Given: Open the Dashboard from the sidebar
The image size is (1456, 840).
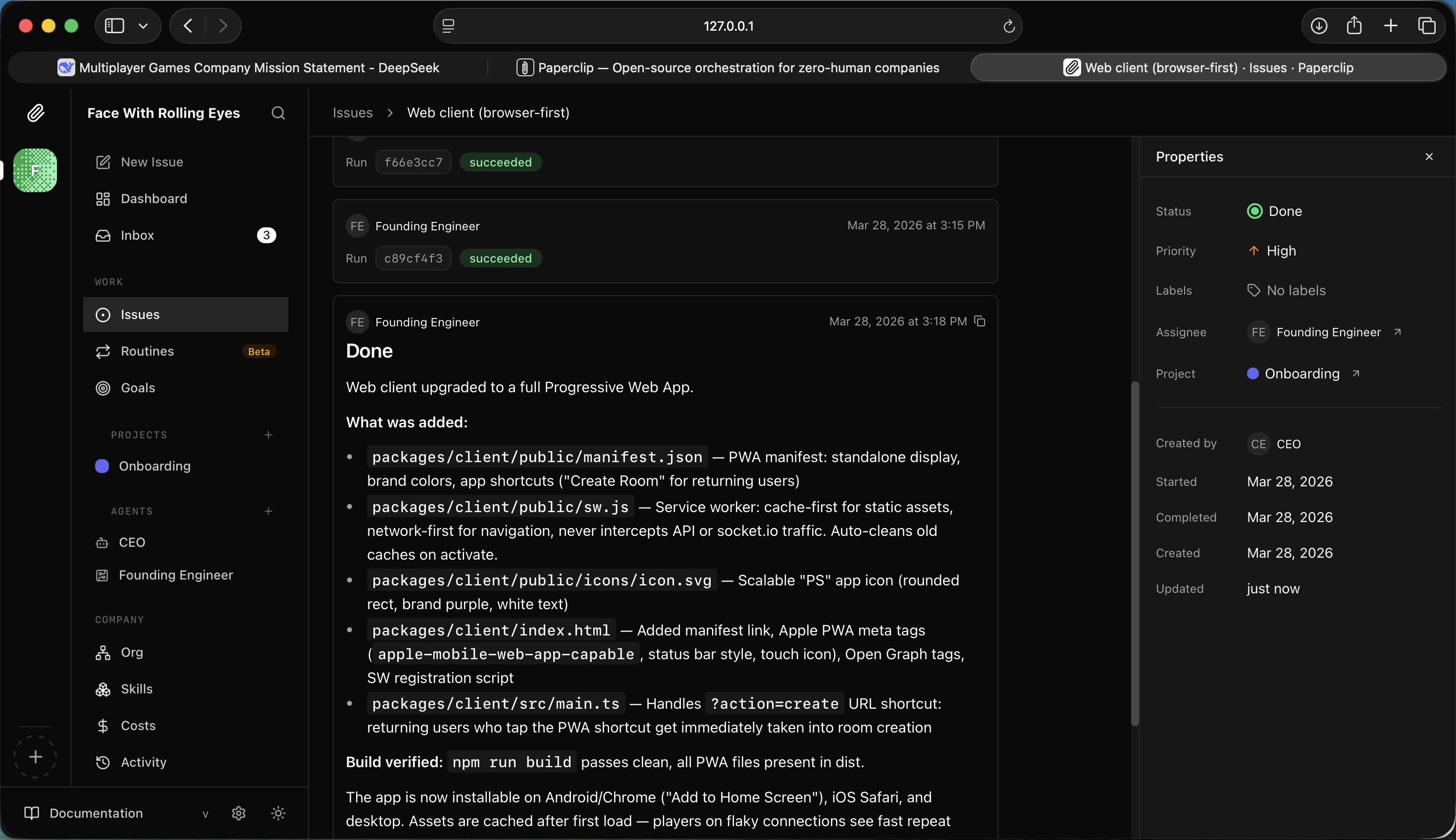Looking at the screenshot, I should [x=154, y=199].
